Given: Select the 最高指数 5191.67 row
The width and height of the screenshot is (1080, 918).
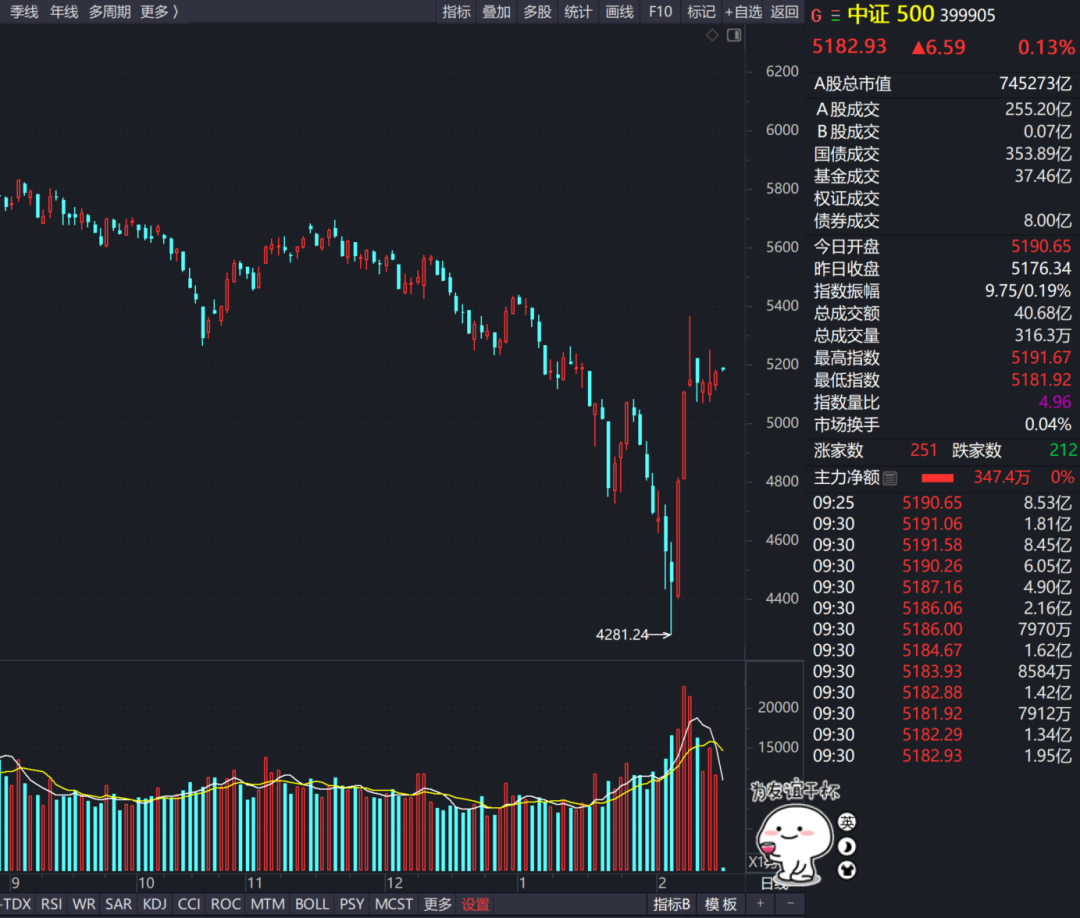Looking at the screenshot, I should pyautogui.click(x=942, y=358).
